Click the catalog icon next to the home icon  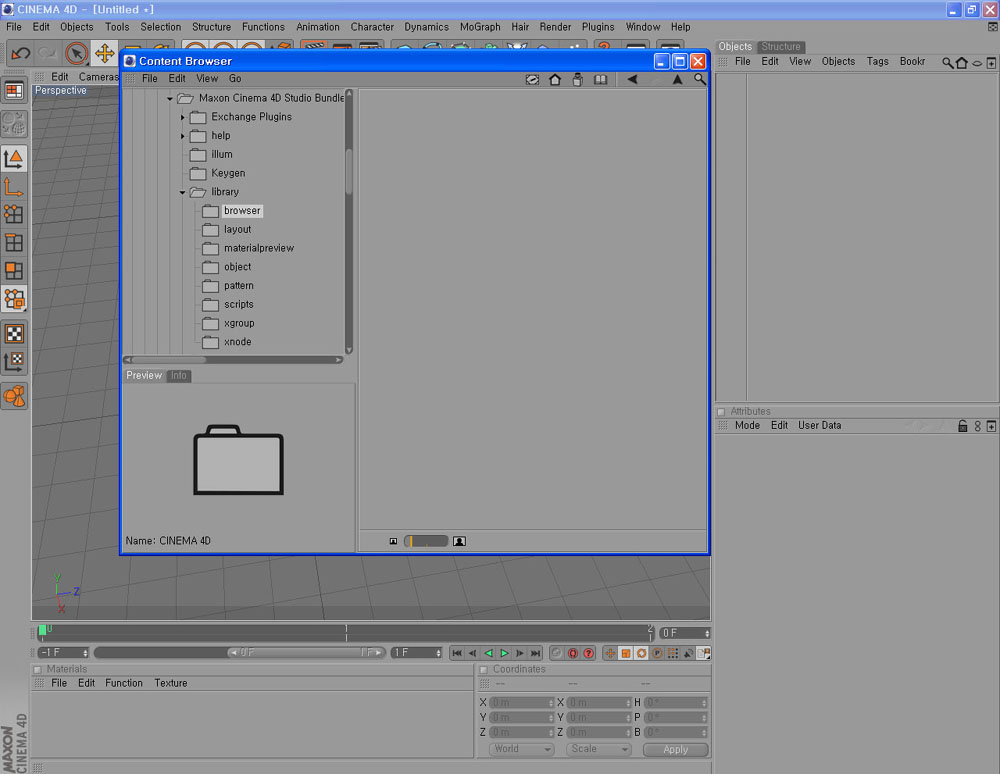(x=577, y=80)
